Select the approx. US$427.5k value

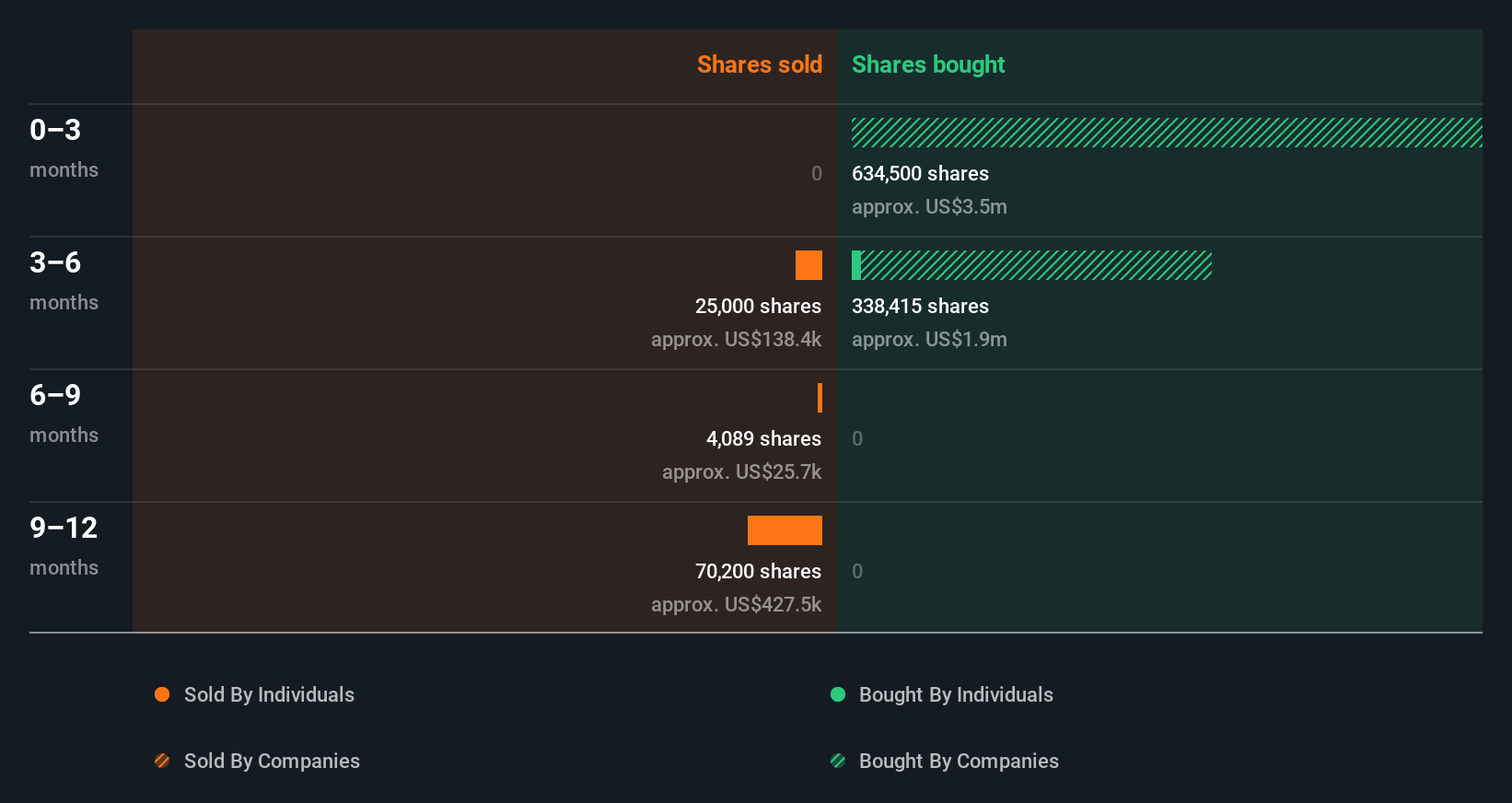736,605
